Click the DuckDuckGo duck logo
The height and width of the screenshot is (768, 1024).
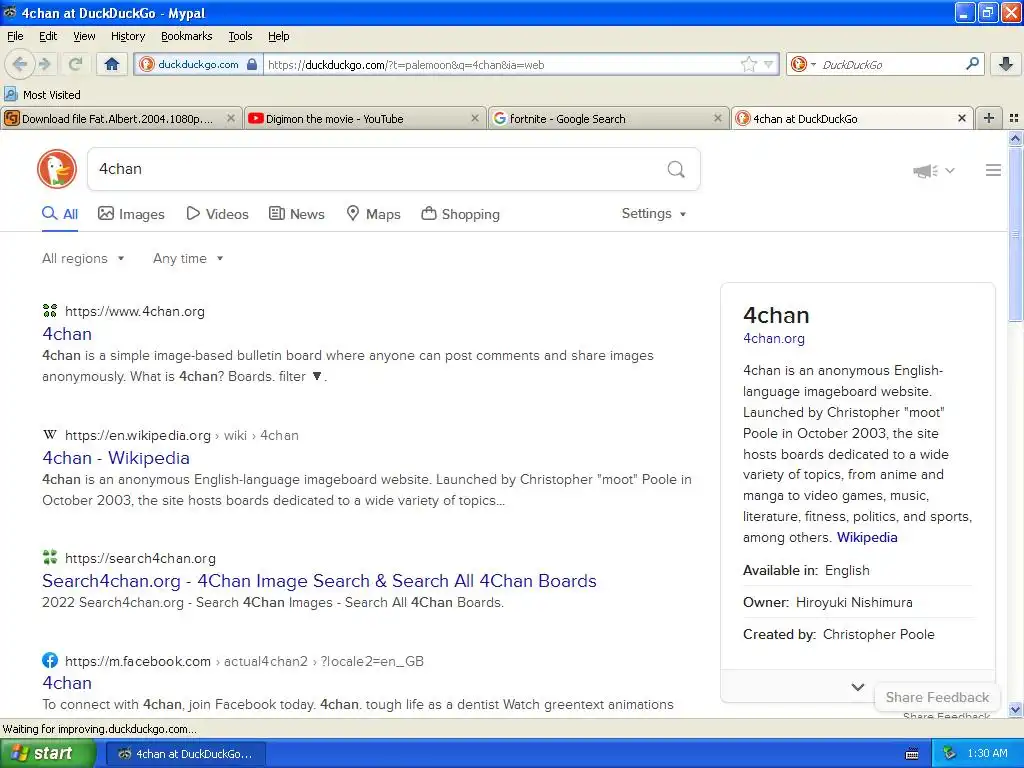point(57,169)
